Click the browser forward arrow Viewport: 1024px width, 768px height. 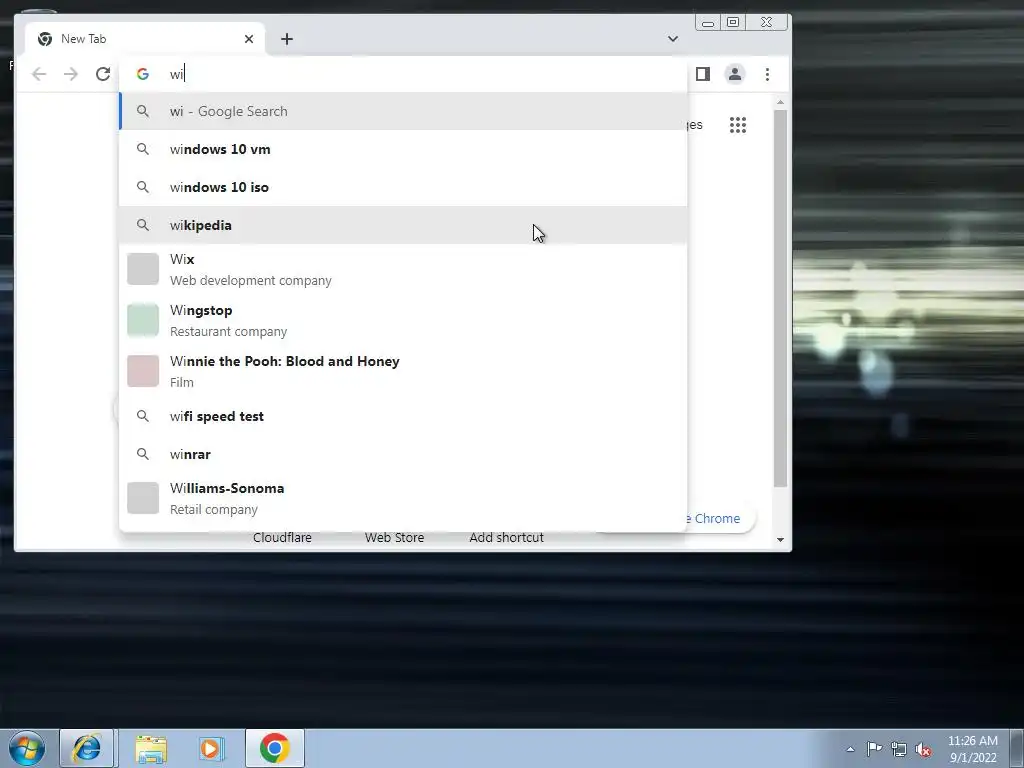point(71,74)
